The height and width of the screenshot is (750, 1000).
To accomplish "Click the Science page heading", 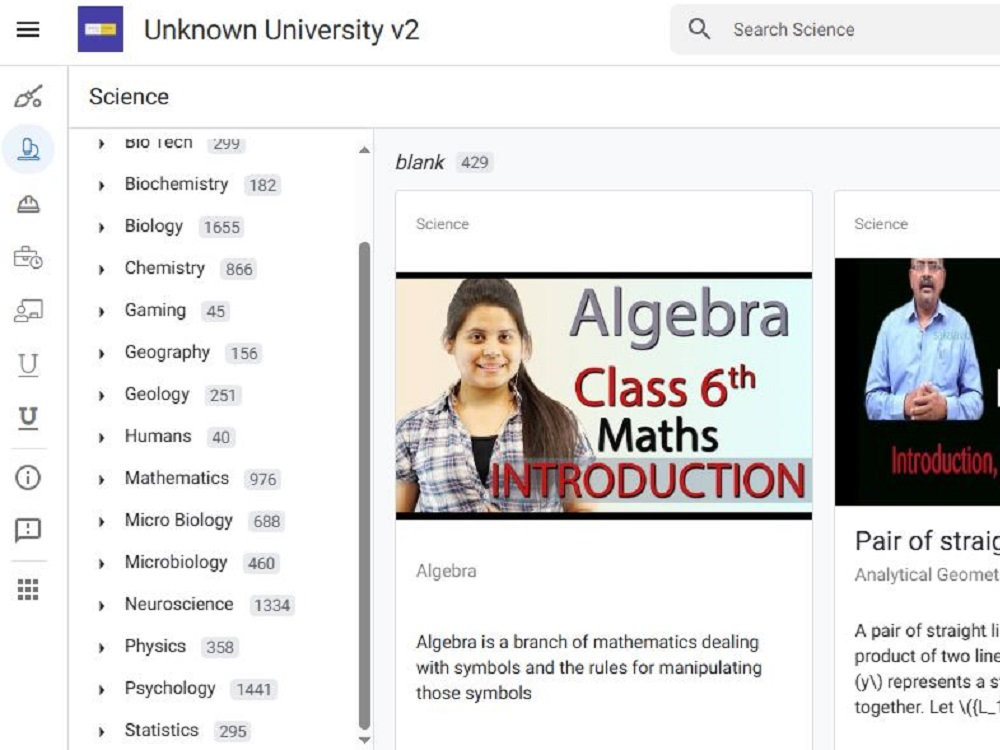I will [129, 97].
